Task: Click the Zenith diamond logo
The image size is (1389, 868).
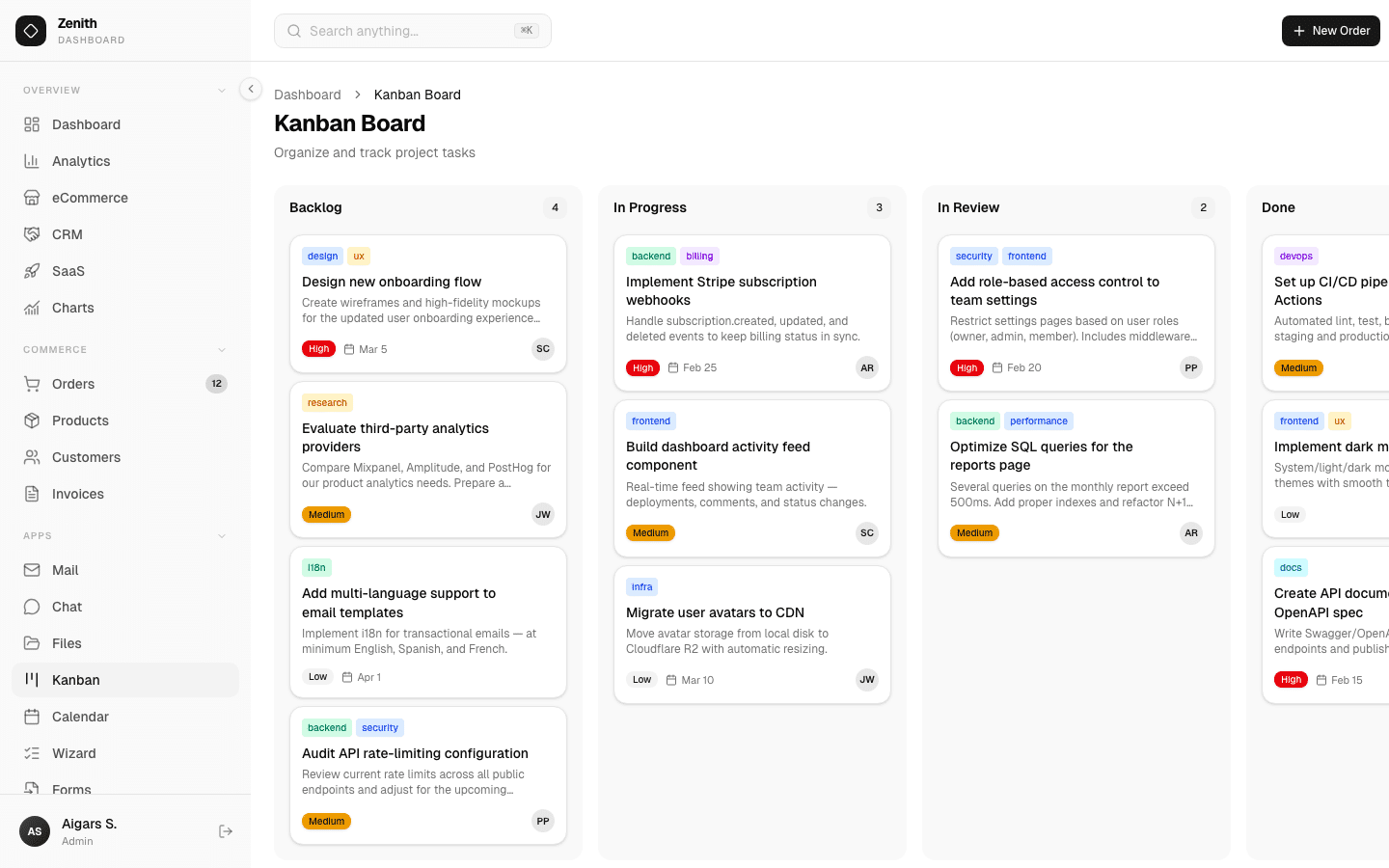Action: pyautogui.click(x=31, y=31)
